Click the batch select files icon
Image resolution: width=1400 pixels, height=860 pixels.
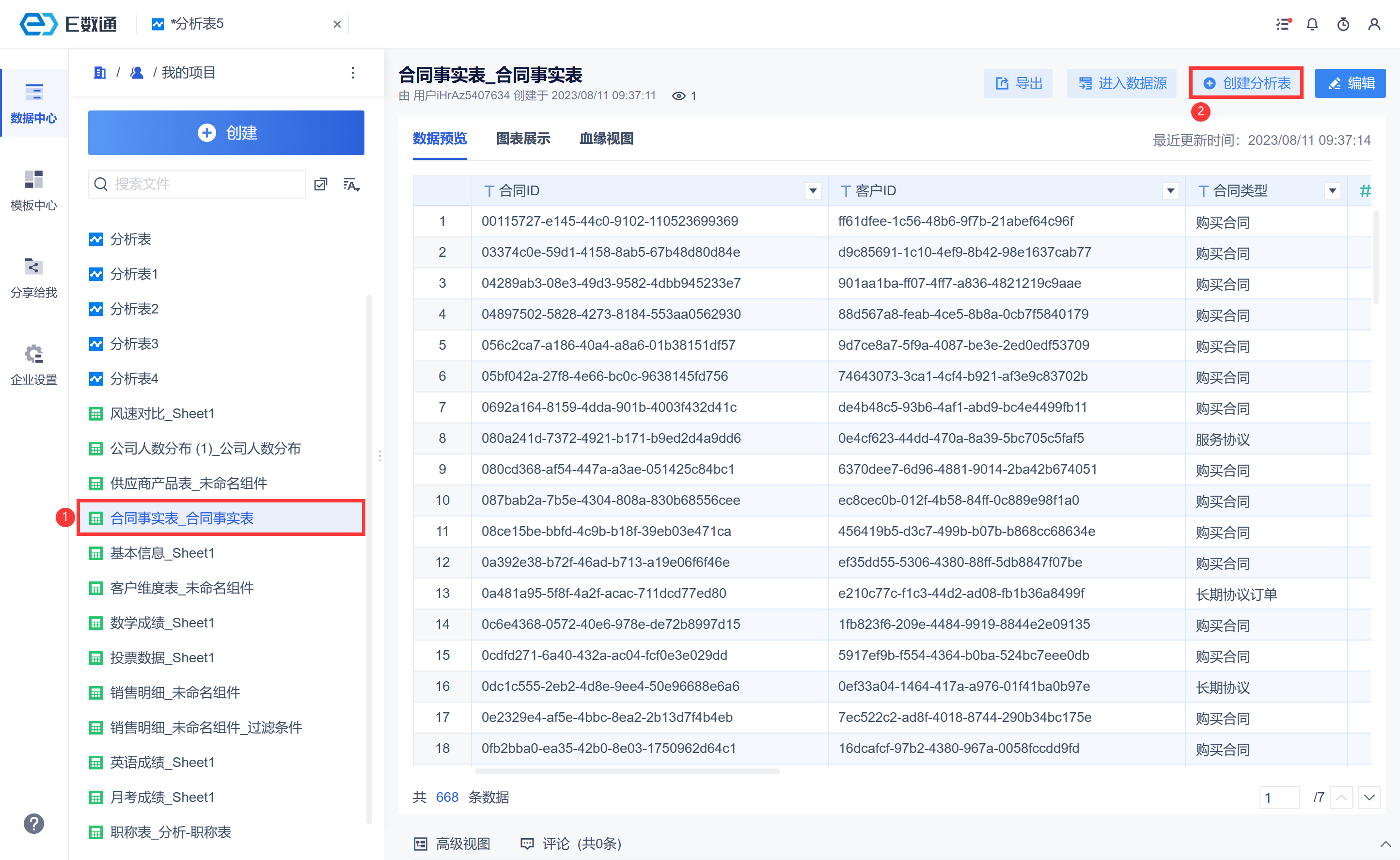pos(321,184)
